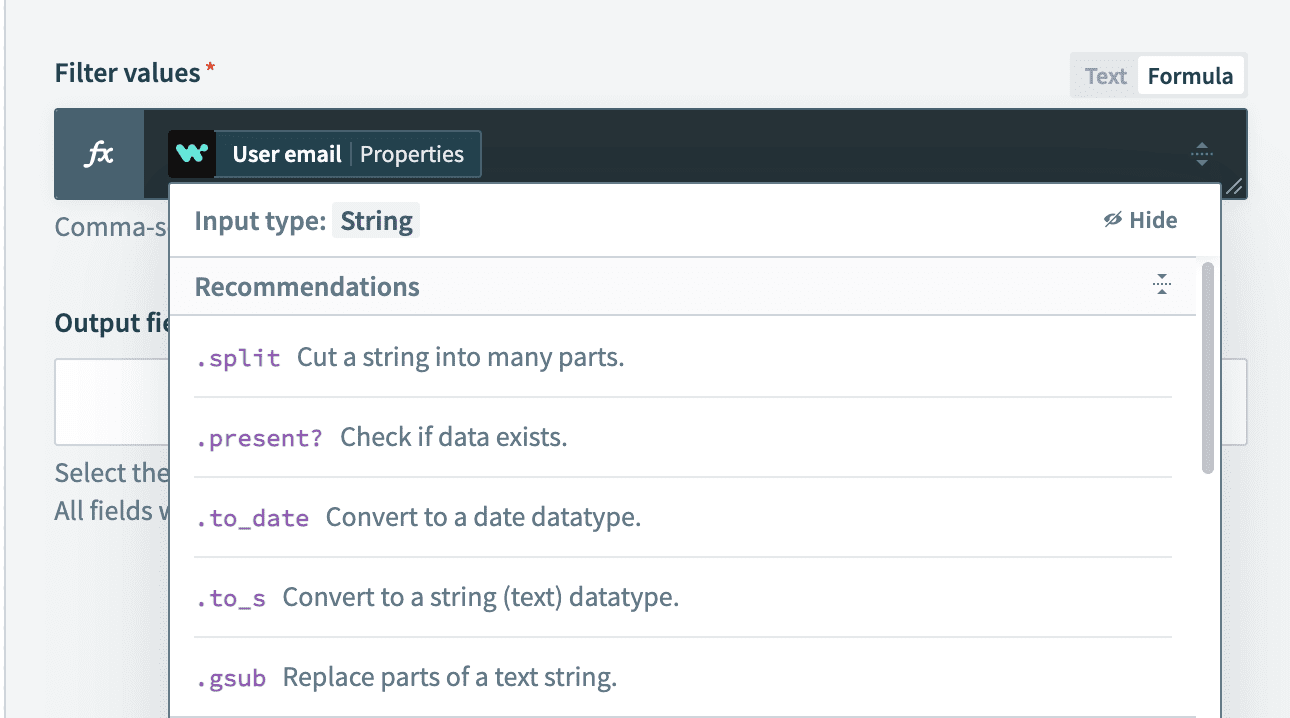
Task: Keep Formula mode selected
Action: 1191,75
